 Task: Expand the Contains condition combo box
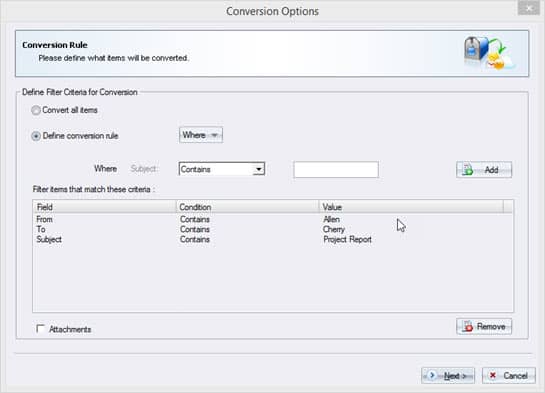click(222, 169)
